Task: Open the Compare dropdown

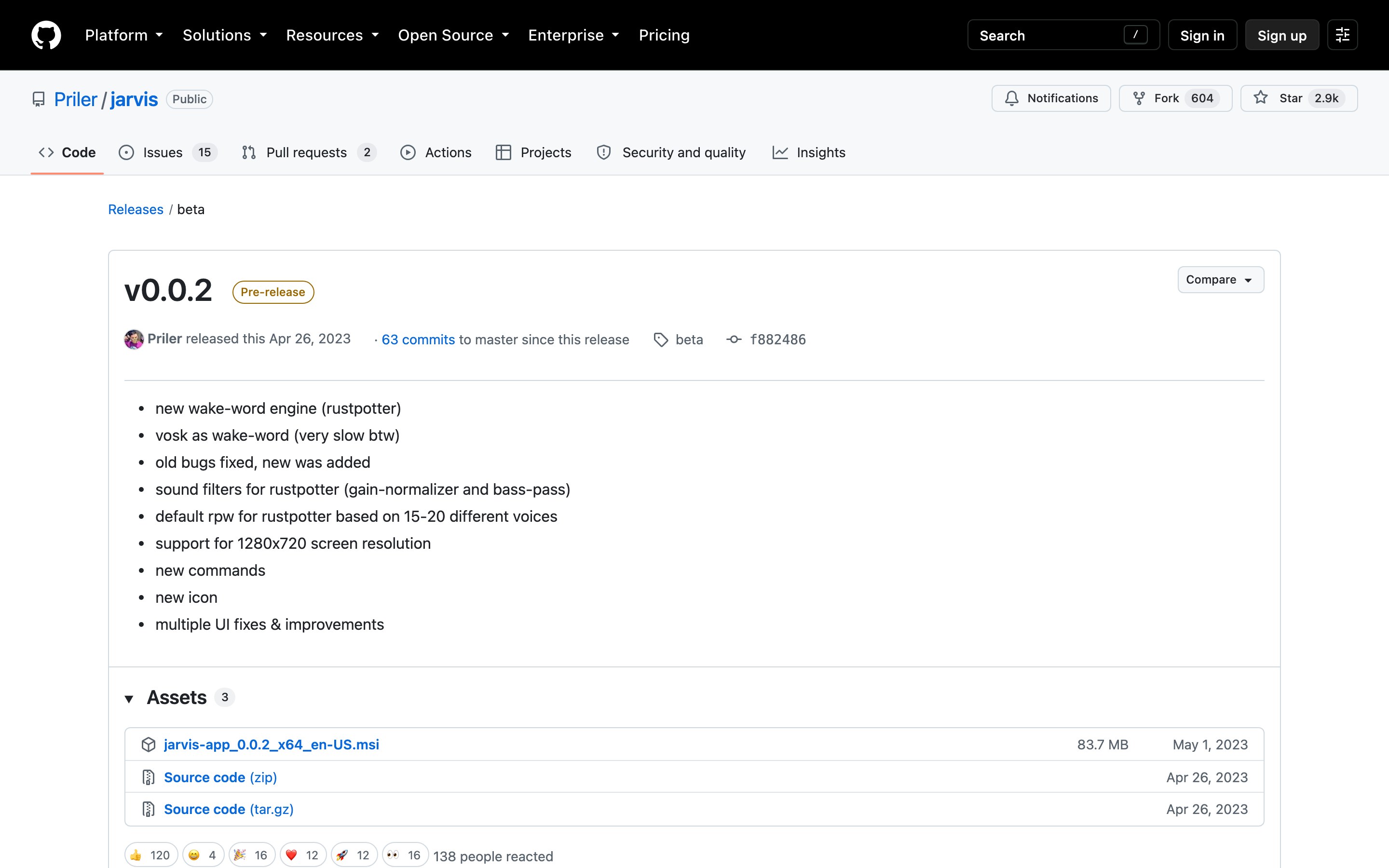Action: (x=1220, y=280)
